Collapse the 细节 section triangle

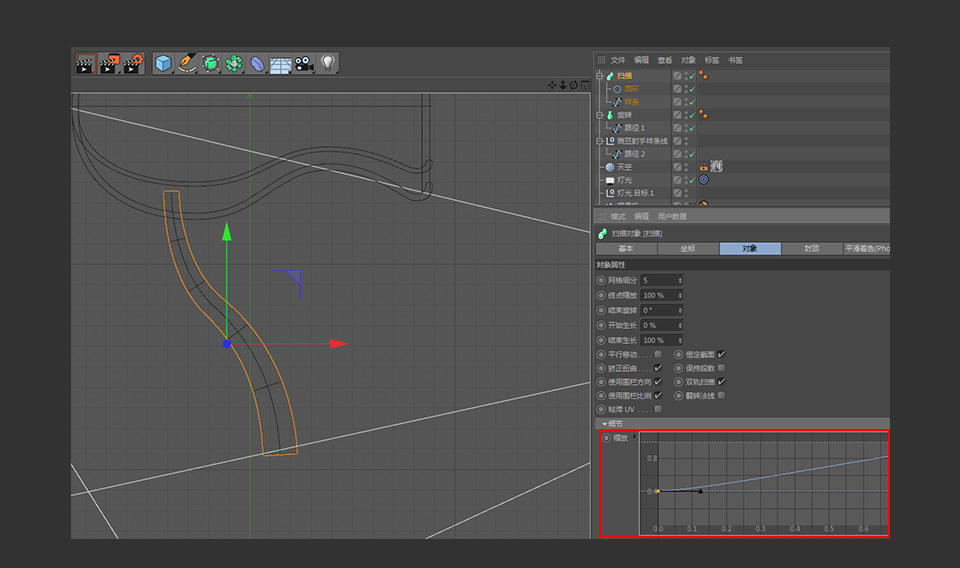[x=604, y=424]
